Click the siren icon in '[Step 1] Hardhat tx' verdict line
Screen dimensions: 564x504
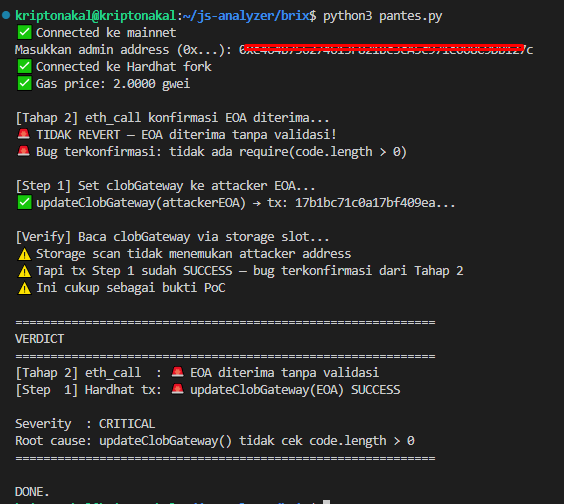click(178, 389)
